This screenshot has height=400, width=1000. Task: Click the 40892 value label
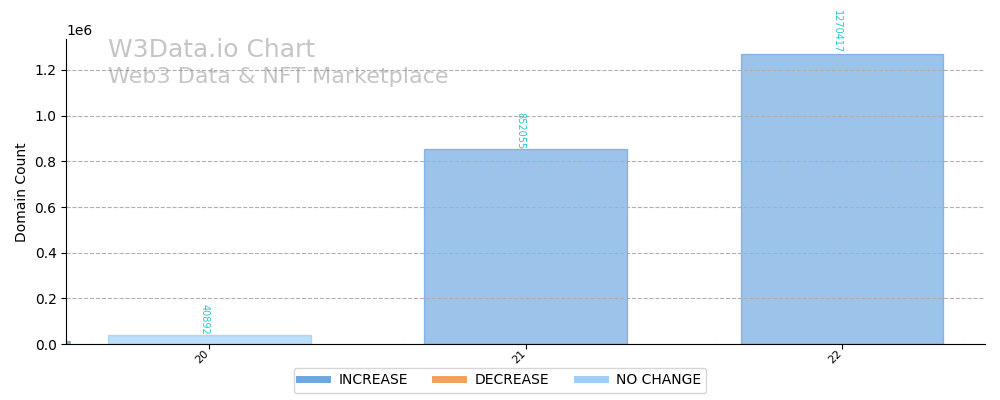coord(205,320)
